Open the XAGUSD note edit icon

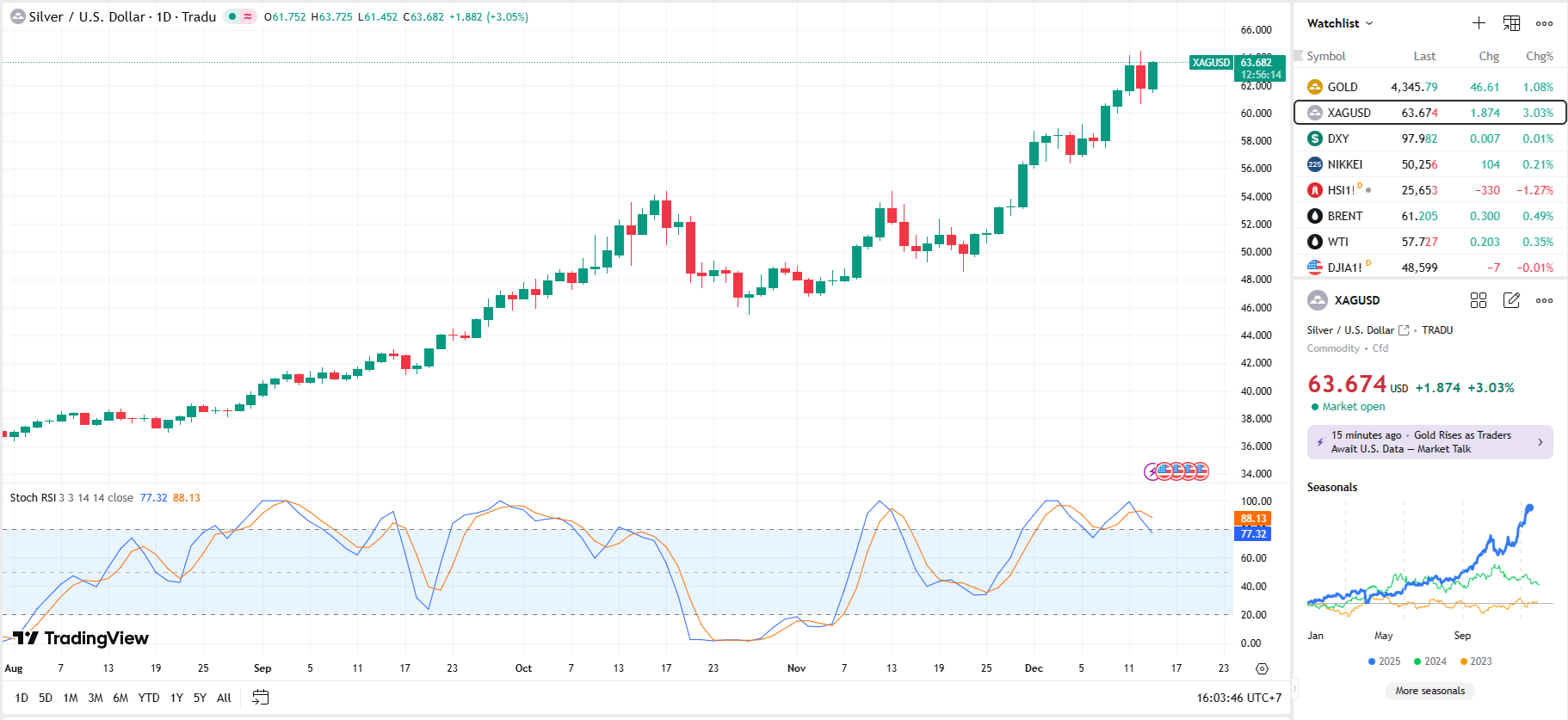(x=1511, y=300)
